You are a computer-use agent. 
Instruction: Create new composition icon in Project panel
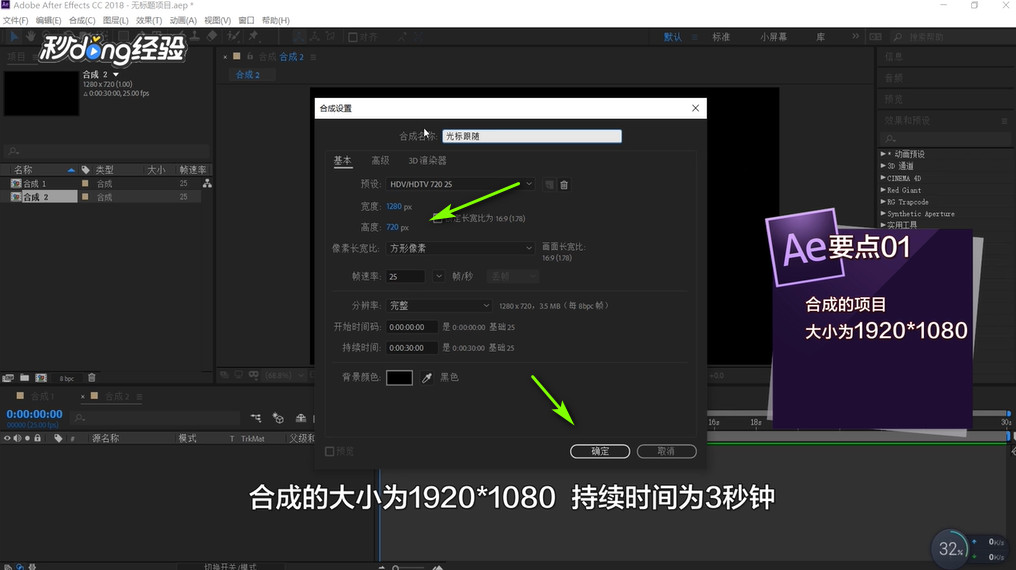click(41, 378)
